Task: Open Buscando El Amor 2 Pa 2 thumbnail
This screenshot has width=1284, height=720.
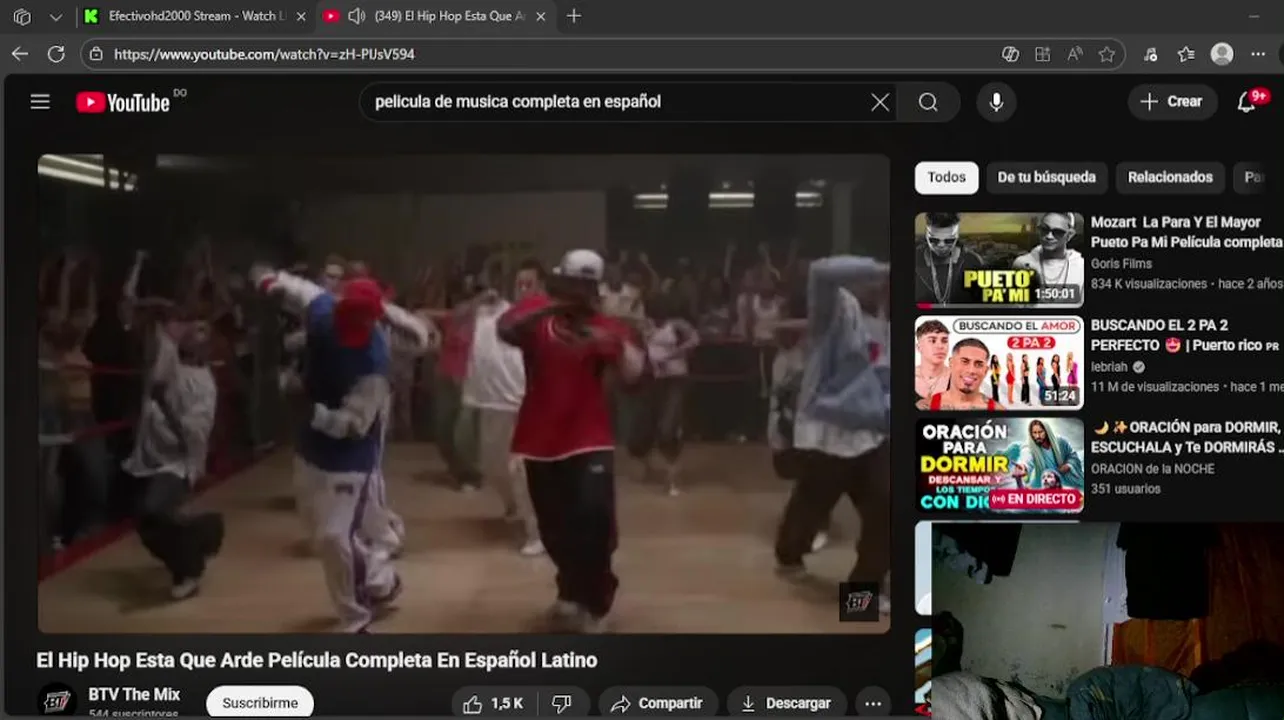Action: (999, 363)
